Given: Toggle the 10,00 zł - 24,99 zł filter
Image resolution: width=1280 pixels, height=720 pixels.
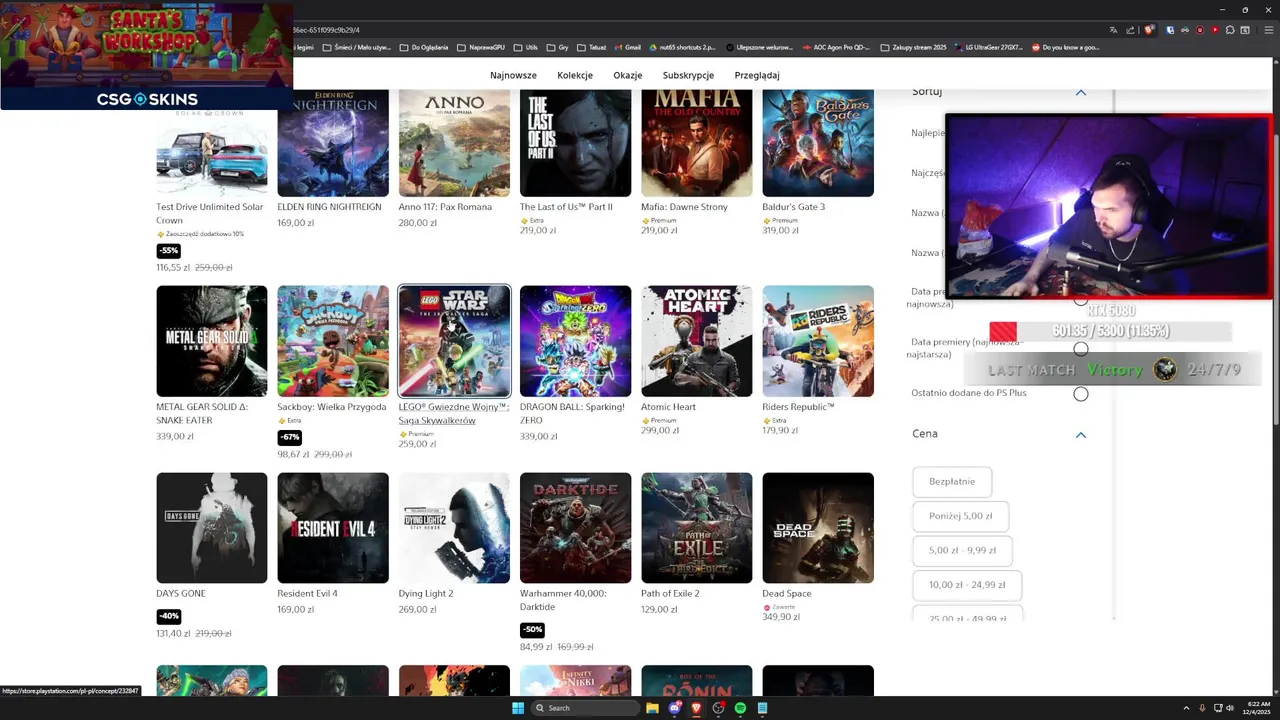Looking at the screenshot, I should [x=967, y=585].
